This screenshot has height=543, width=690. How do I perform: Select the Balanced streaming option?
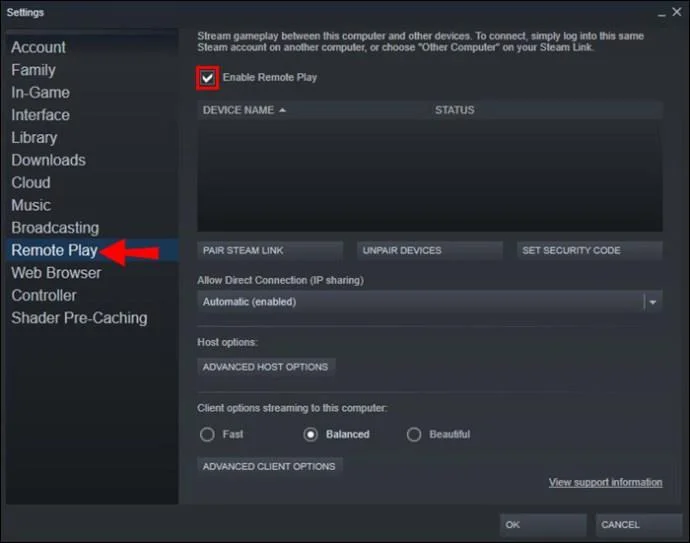[311, 434]
